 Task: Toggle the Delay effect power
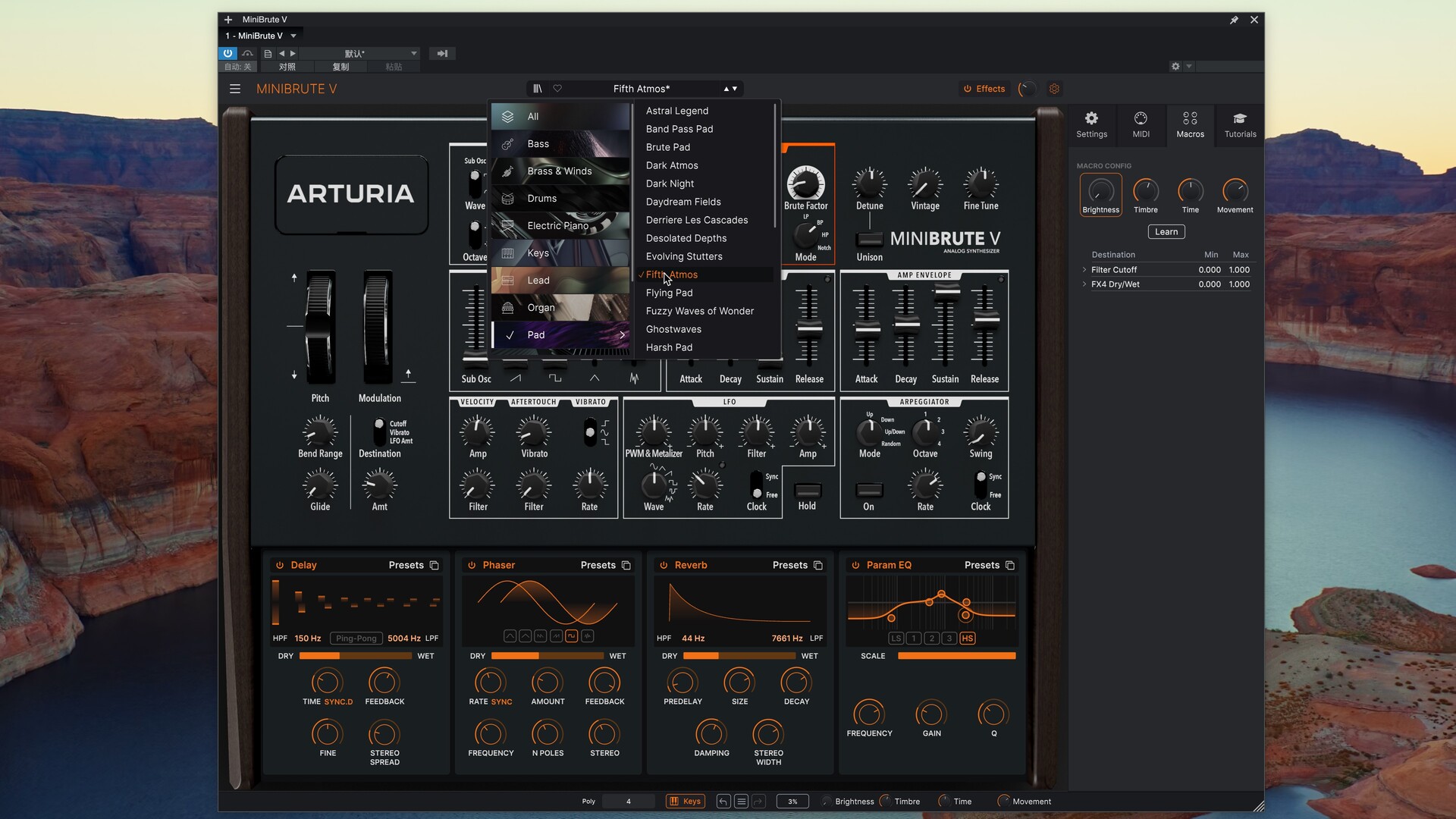point(280,565)
